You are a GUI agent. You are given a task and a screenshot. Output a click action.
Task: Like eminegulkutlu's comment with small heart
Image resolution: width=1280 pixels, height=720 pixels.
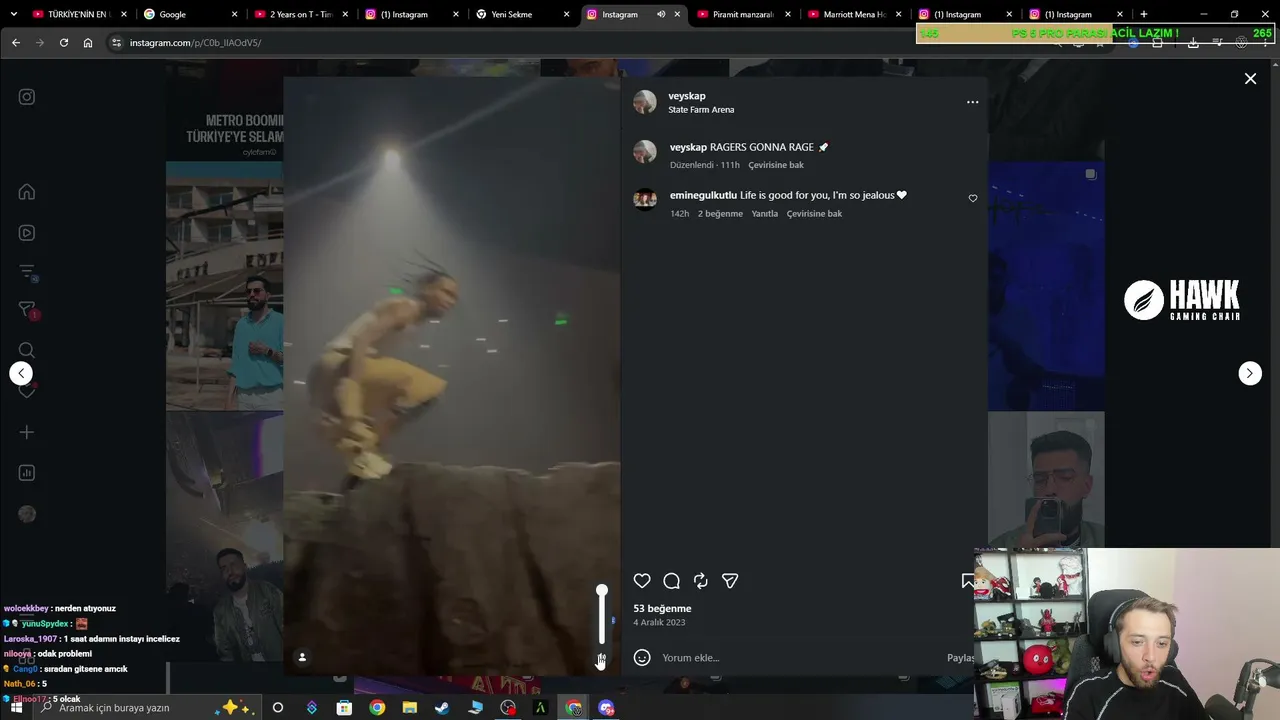tap(973, 198)
